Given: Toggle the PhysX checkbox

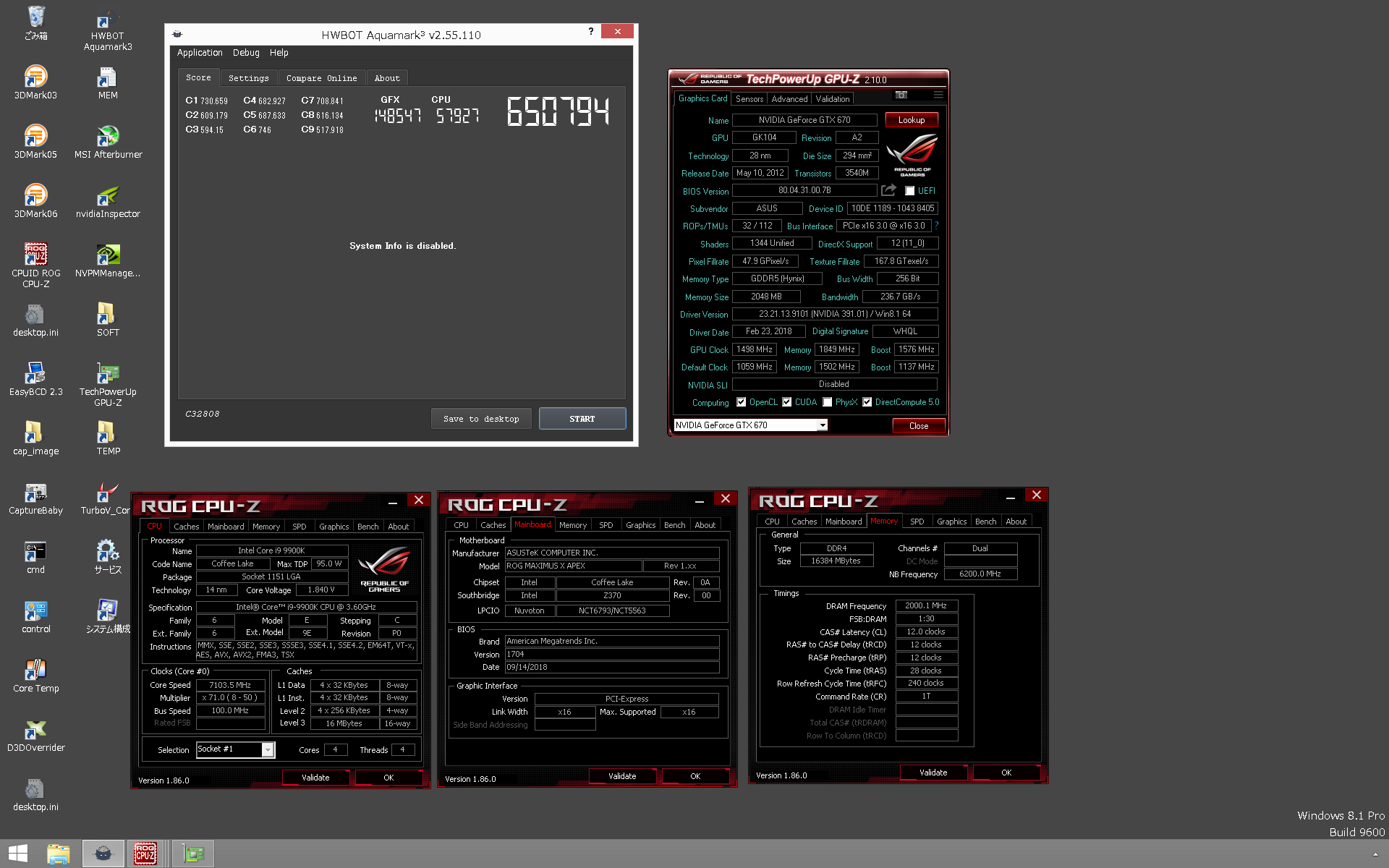Looking at the screenshot, I should 827,402.
